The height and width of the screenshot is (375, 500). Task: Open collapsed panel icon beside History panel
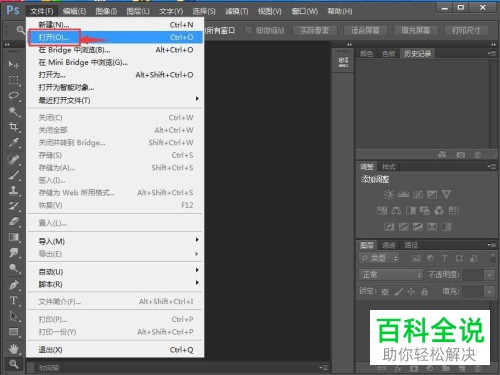coord(343,62)
